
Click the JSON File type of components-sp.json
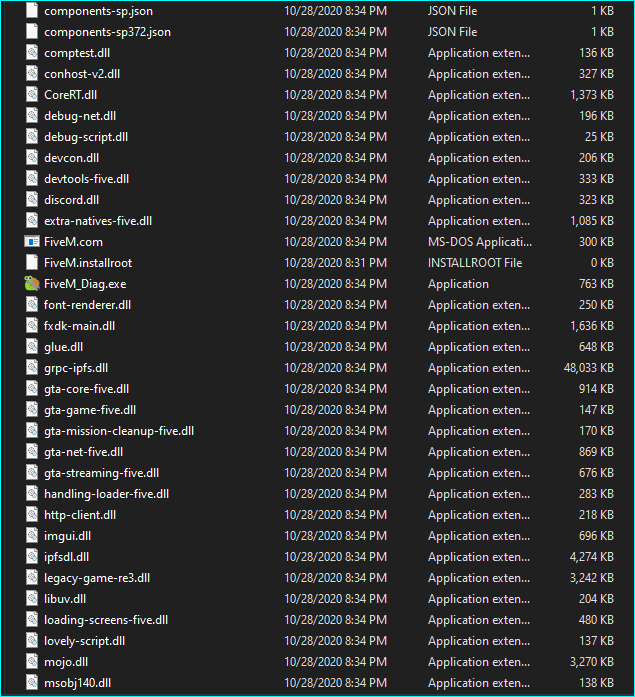point(452,11)
